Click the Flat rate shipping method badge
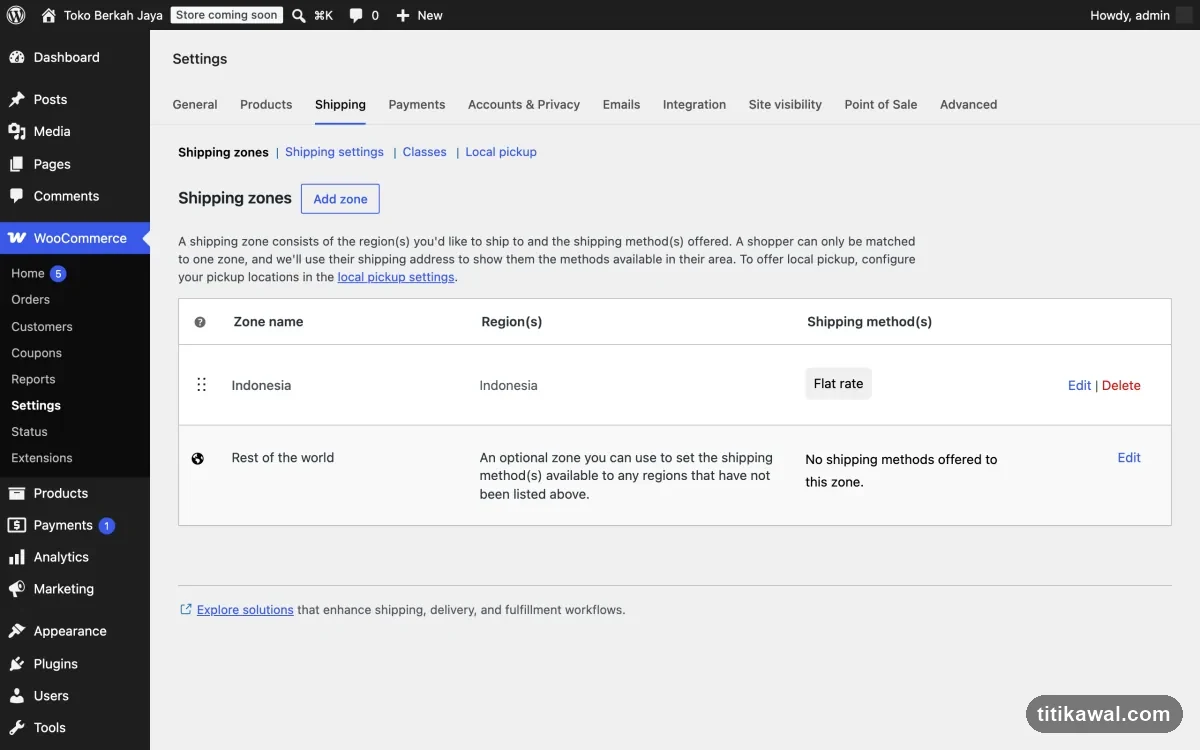Image resolution: width=1200 pixels, height=750 pixels. (838, 384)
